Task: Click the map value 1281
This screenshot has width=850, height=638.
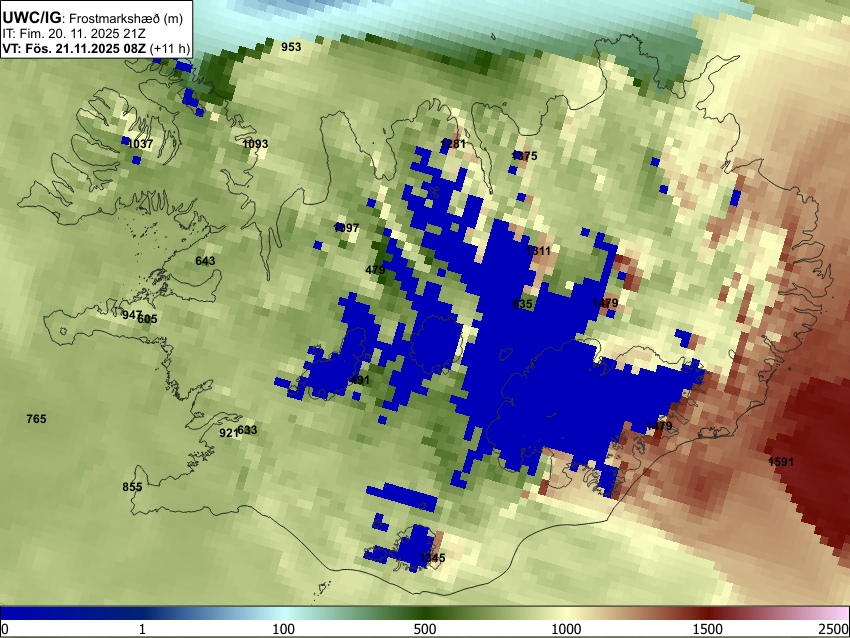Action: [453, 144]
